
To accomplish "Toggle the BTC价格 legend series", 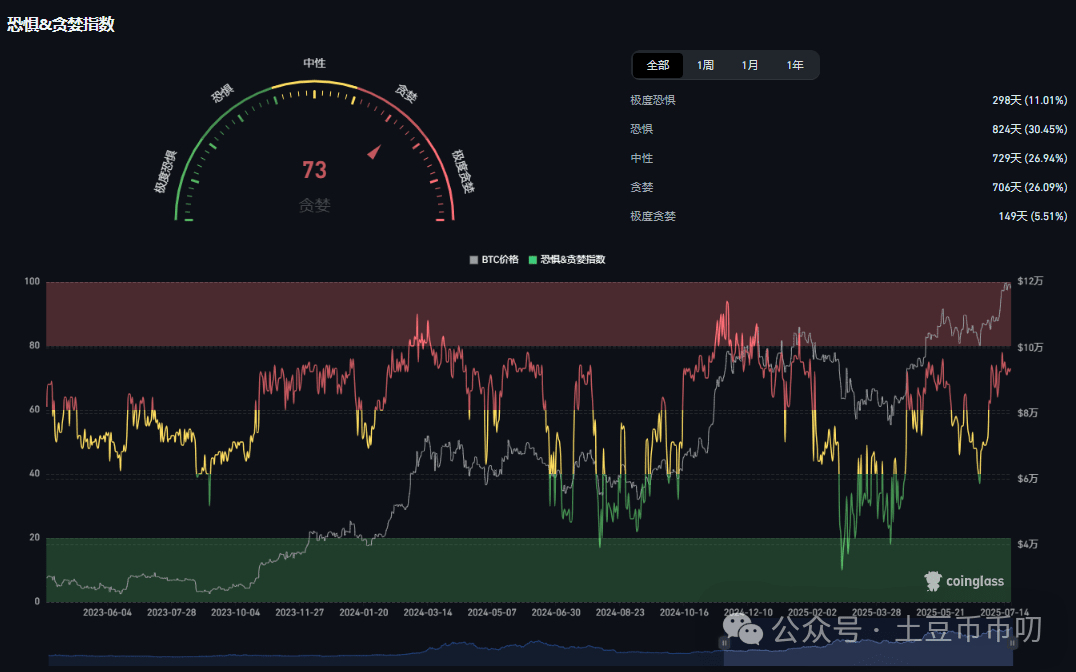I will click(494, 259).
